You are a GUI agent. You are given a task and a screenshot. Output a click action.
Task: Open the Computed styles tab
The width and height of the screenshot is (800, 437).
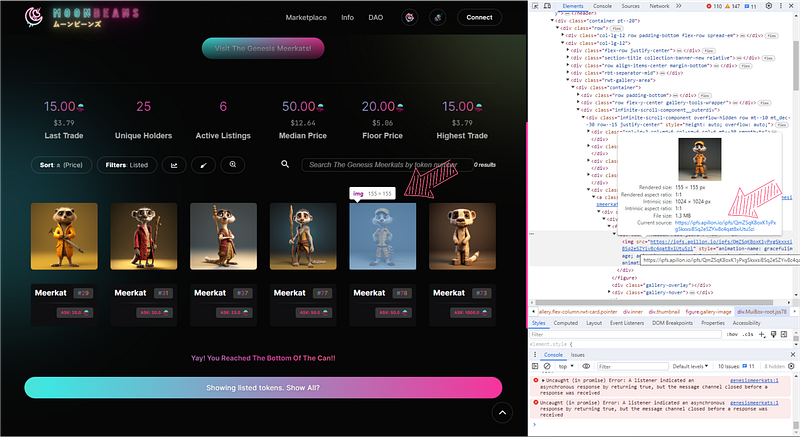pyautogui.click(x=566, y=323)
